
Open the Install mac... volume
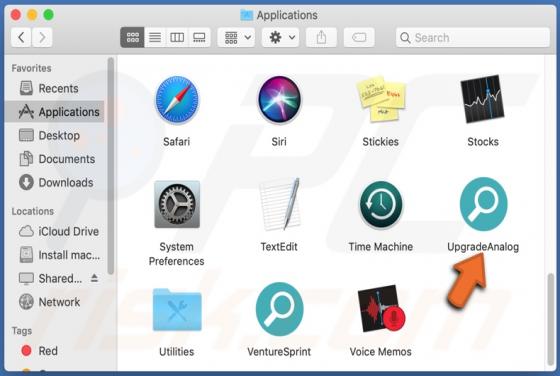click(x=54, y=255)
